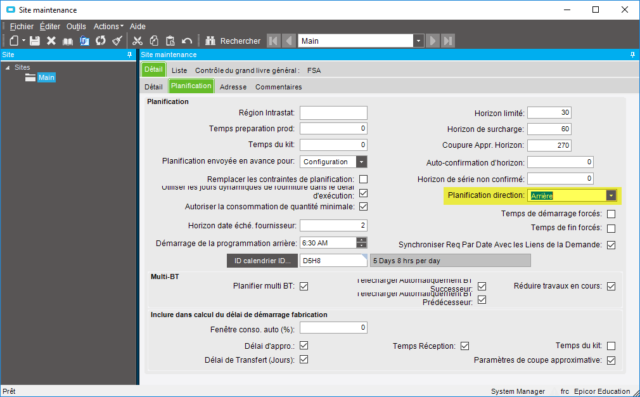
Task: Collapse the Sites tree node
Action: tap(8, 68)
